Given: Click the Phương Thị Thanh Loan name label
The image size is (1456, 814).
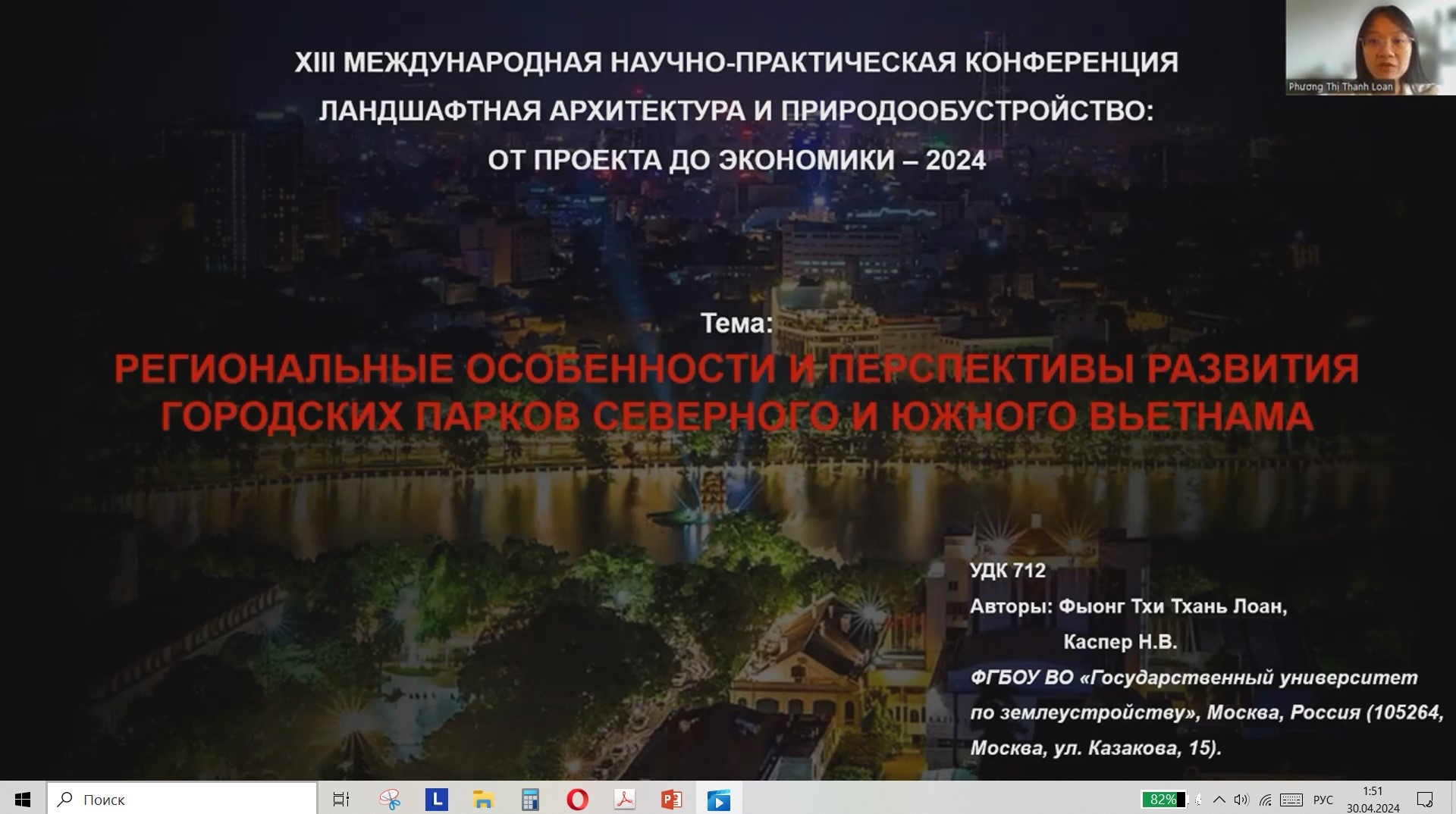Looking at the screenshot, I should (x=1340, y=86).
